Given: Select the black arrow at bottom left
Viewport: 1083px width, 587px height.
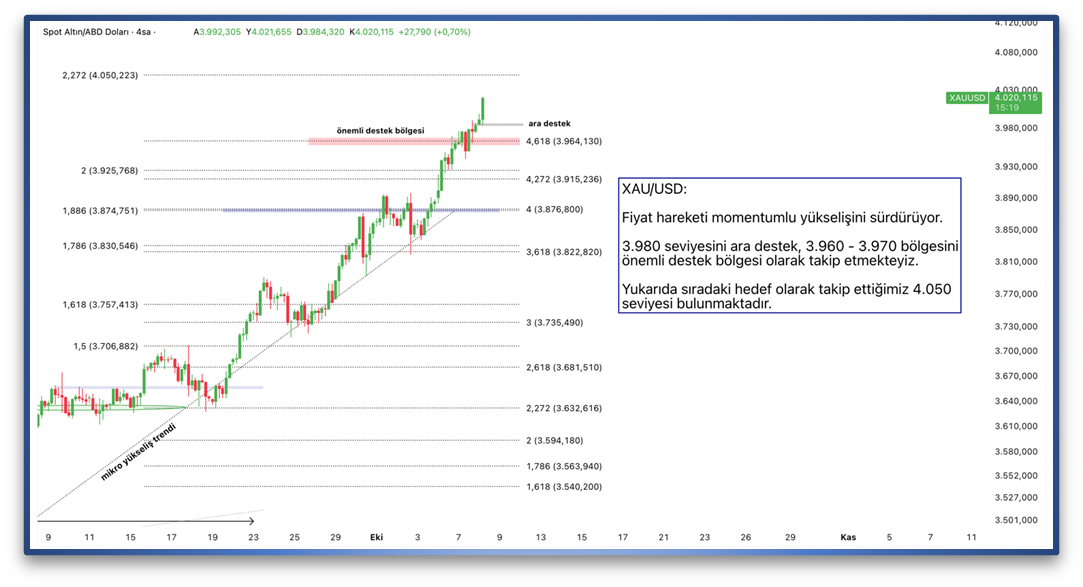Looking at the screenshot, I should point(145,521).
